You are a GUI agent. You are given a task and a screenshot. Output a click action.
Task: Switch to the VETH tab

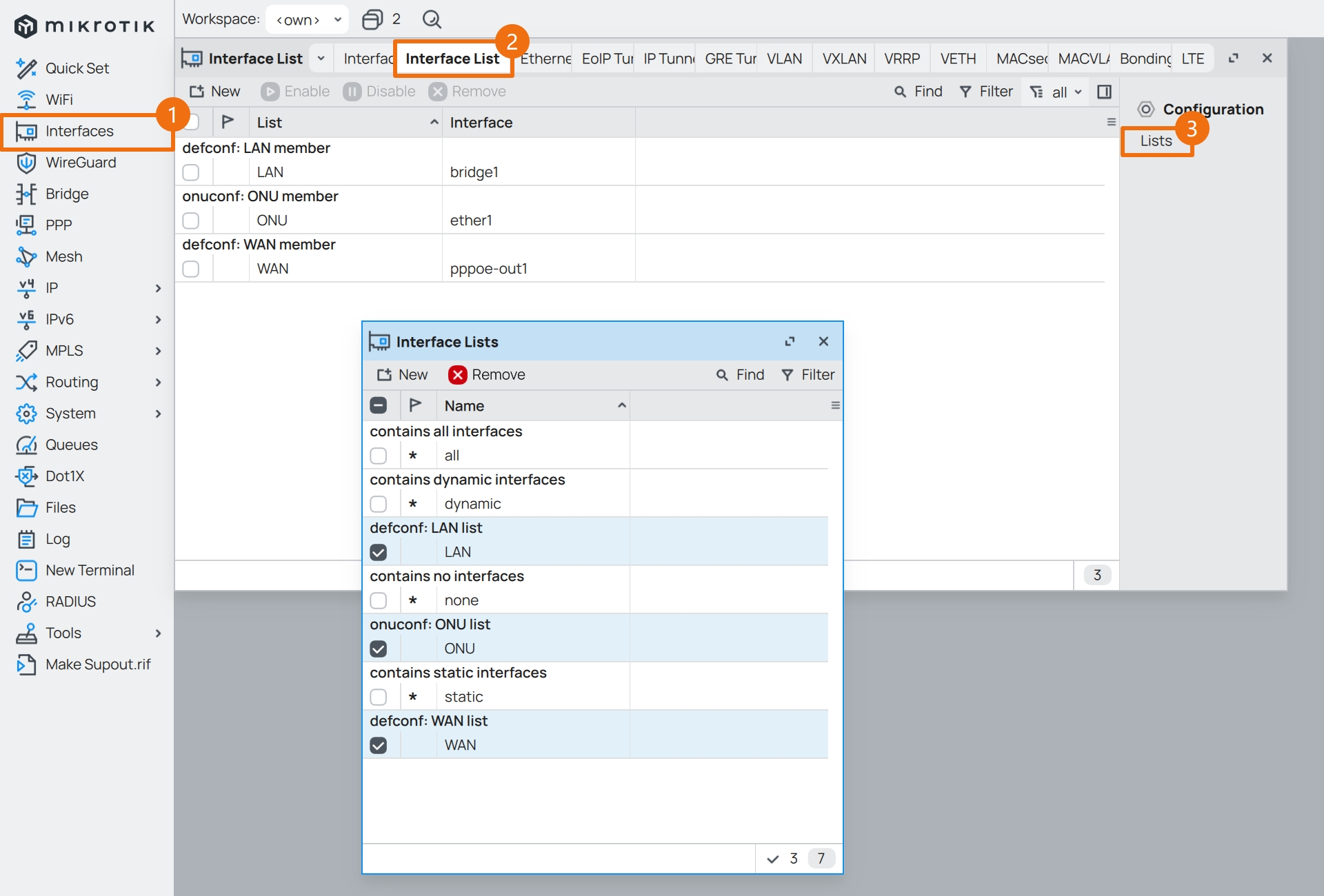958,59
